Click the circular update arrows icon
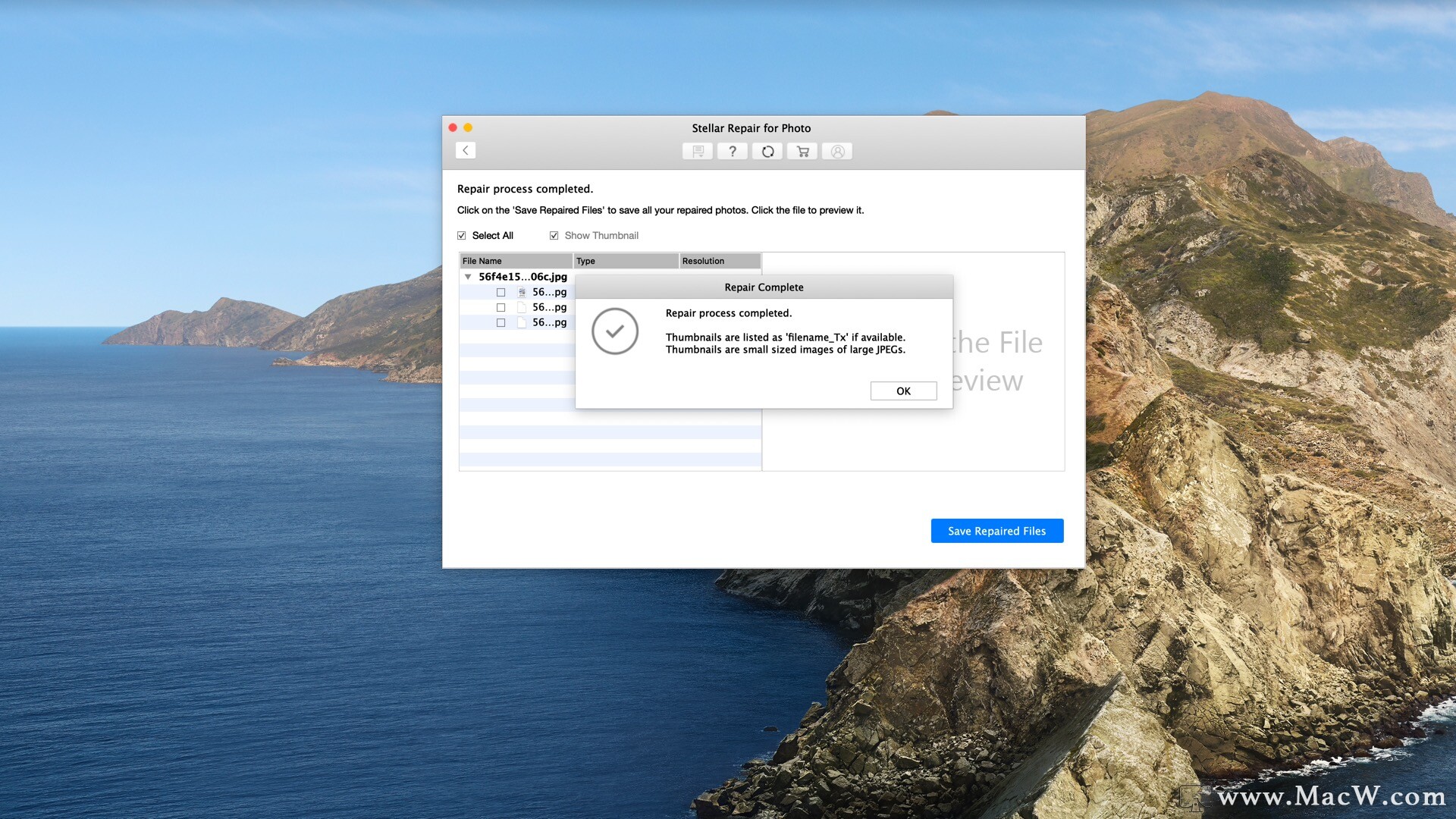 (767, 152)
